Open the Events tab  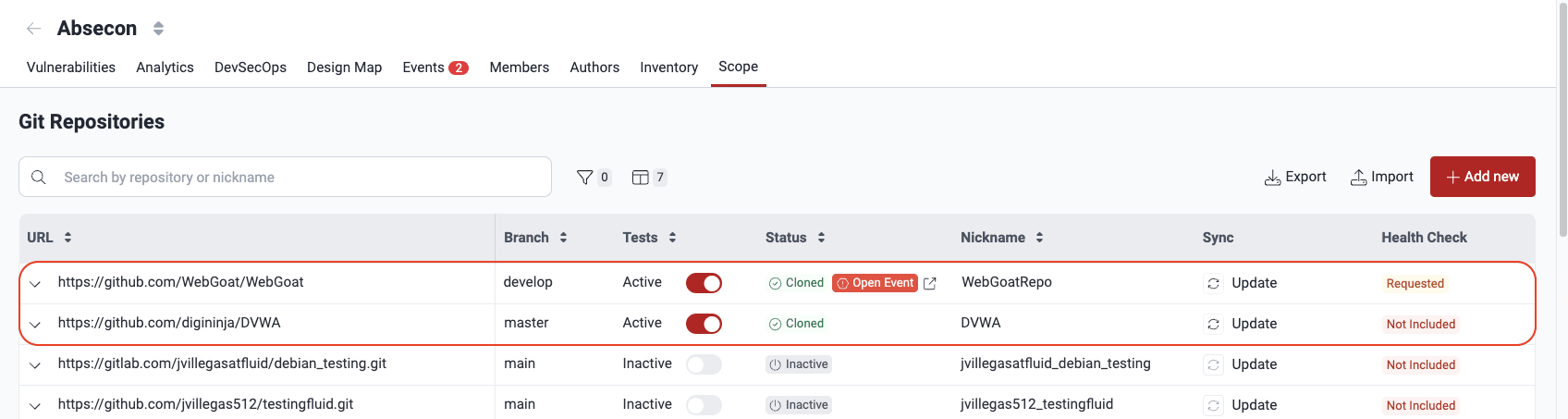tap(435, 68)
